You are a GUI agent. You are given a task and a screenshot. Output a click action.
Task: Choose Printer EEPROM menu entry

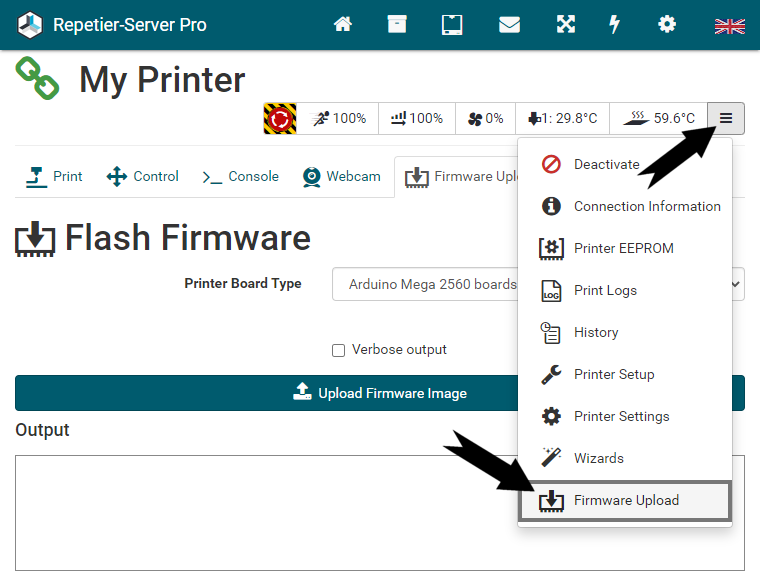(623, 248)
